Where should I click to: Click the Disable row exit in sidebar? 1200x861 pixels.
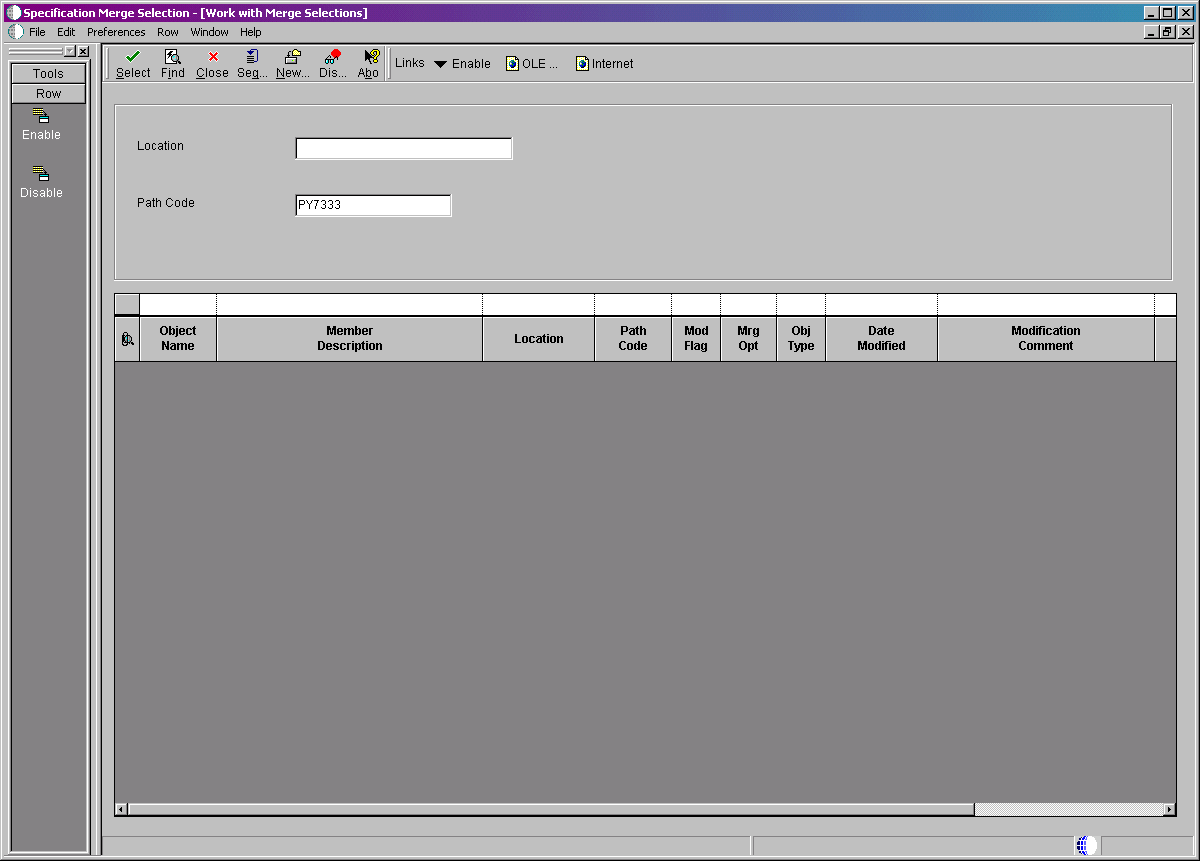click(41, 183)
